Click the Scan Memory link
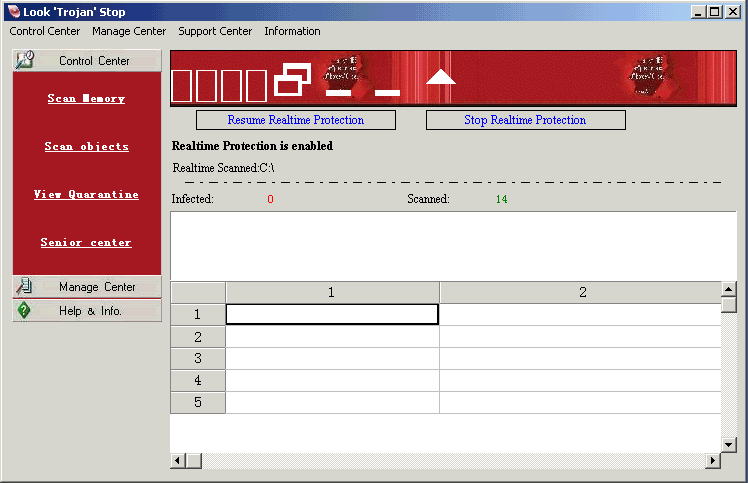Screen dimensions: 748x483 coord(86,98)
